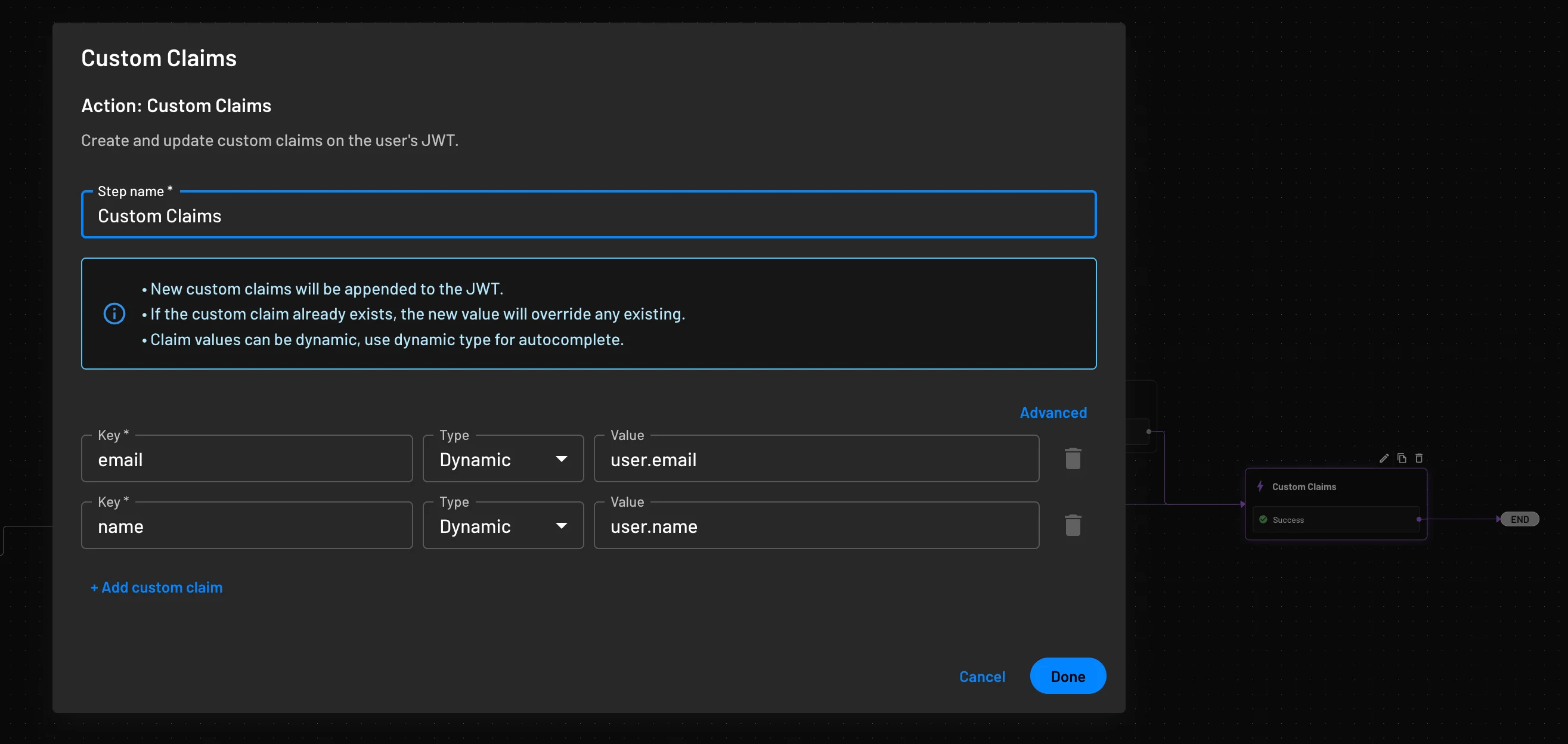1568x744 pixels.
Task: Click the purple lightning icon on the Custom Claims node
Action: pyautogui.click(x=1260, y=486)
